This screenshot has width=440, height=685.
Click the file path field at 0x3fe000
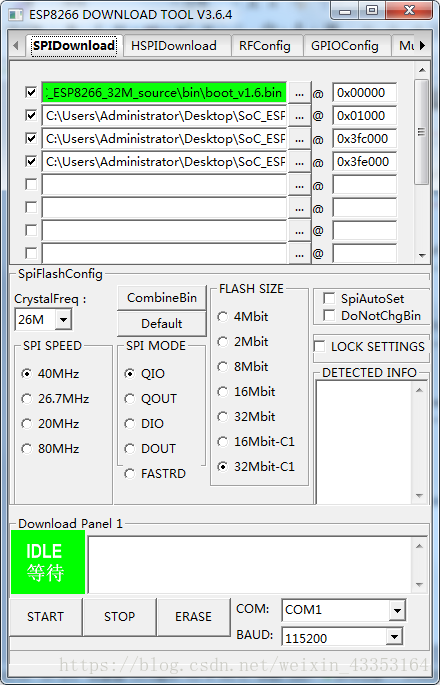click(164, 163)
